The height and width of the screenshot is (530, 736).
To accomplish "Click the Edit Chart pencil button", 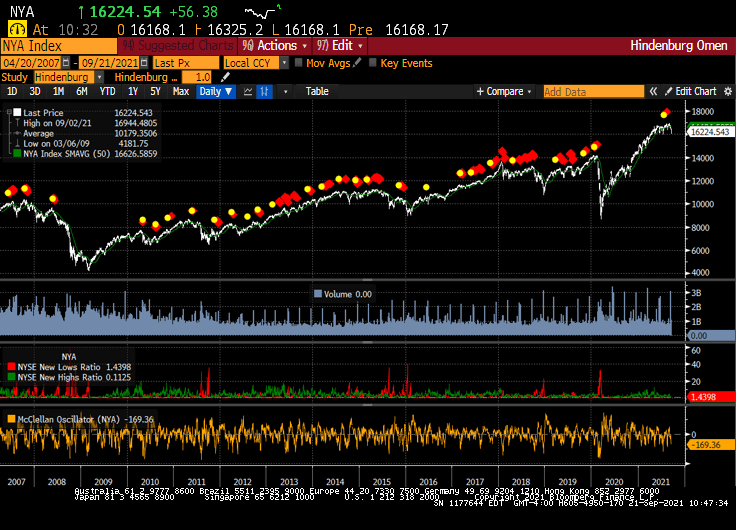I will click(x=691, y=91).
